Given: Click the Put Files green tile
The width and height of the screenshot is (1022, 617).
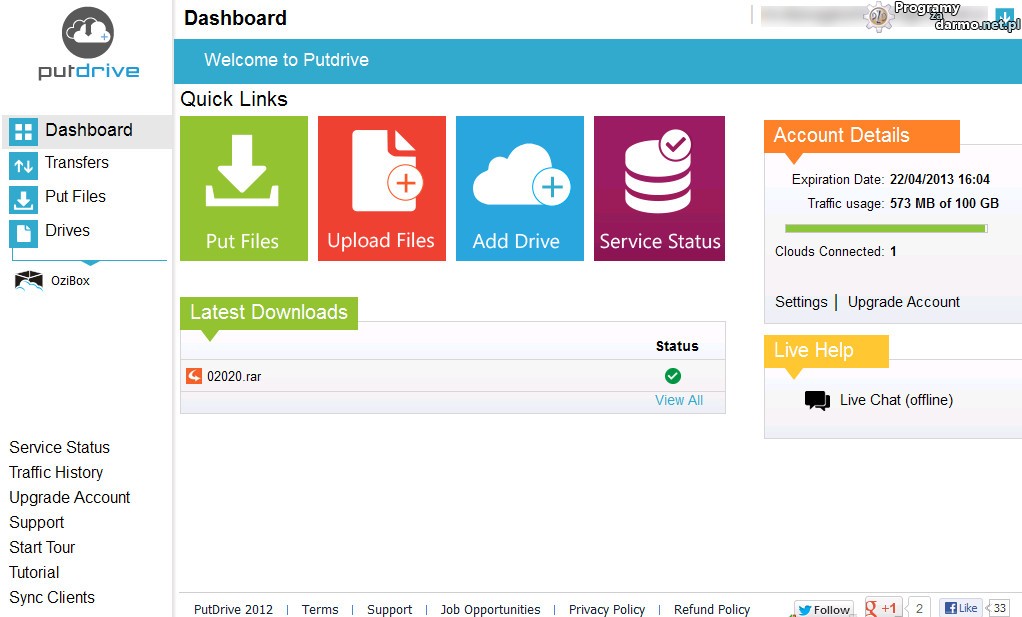Looking at the screenshot, I should tap(243, 188).
